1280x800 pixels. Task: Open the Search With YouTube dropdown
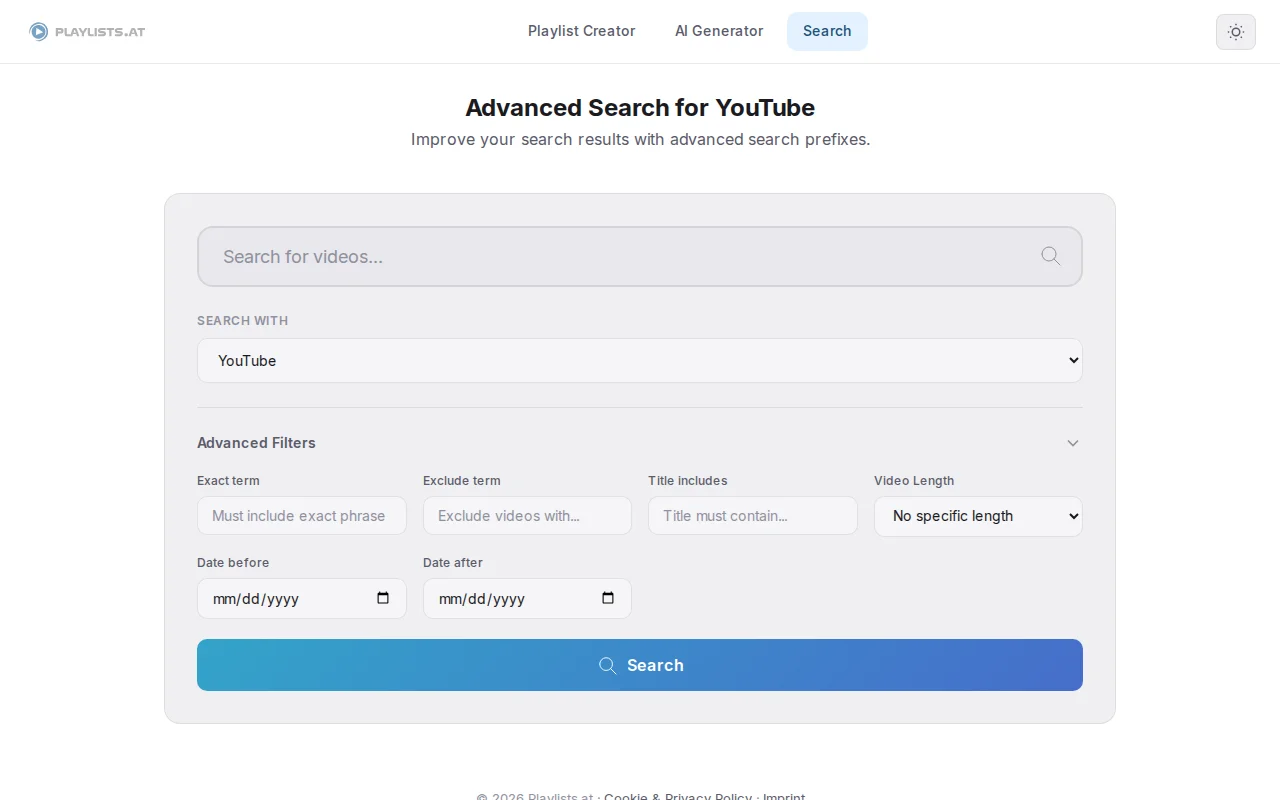[x=640, y=360]
